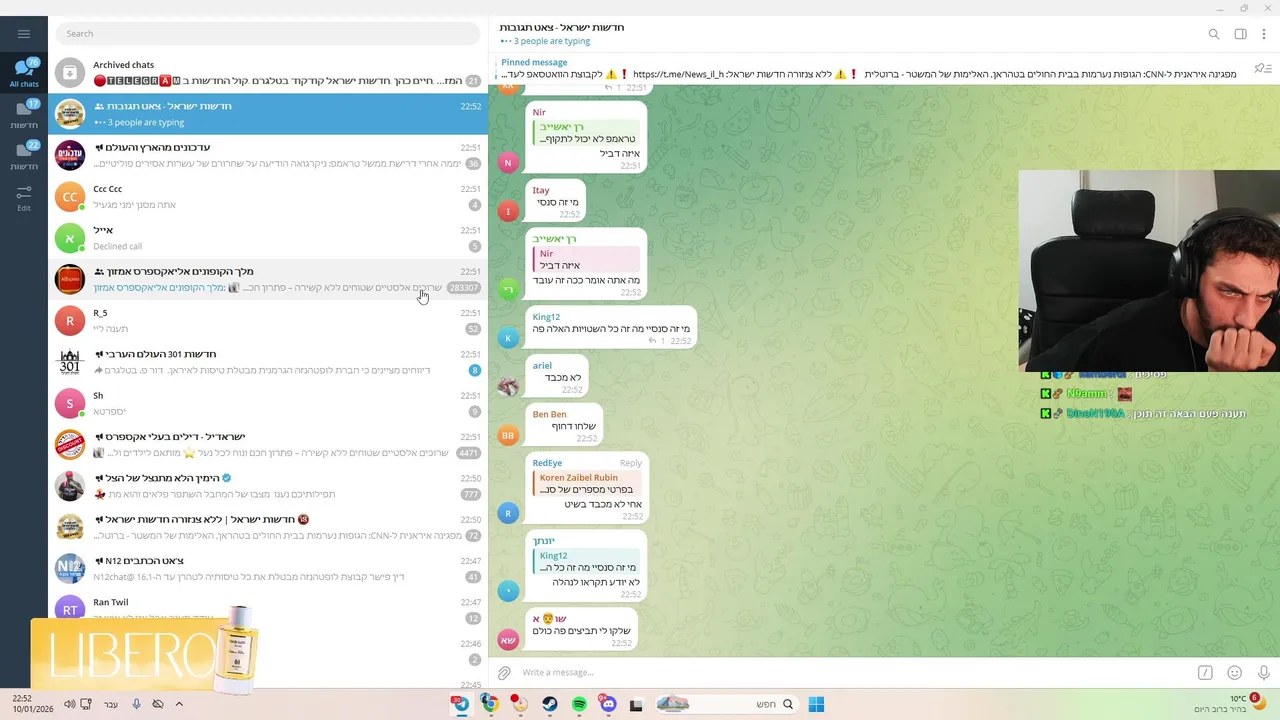Viewport: 1280px width, 720px height.
Task: Open quoted Koren Zaibel Rubin message
Action: (x=587, y=484)
